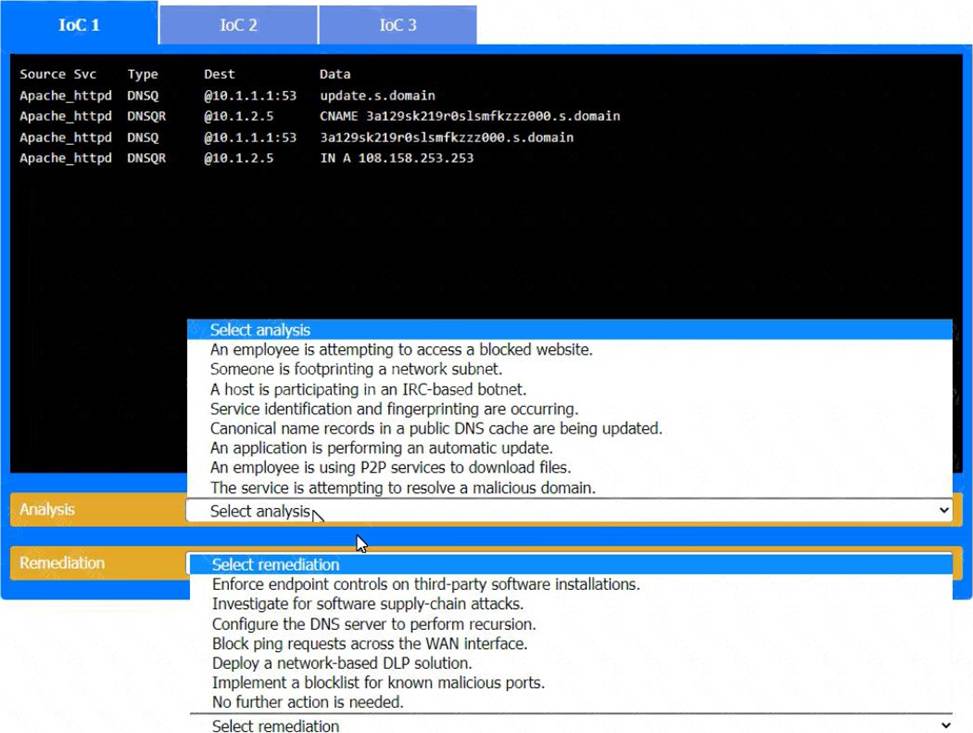This screenshot has width=973, height=733.
Task: Pick 'No further action is needed' remediation
Action: point(308,702)
